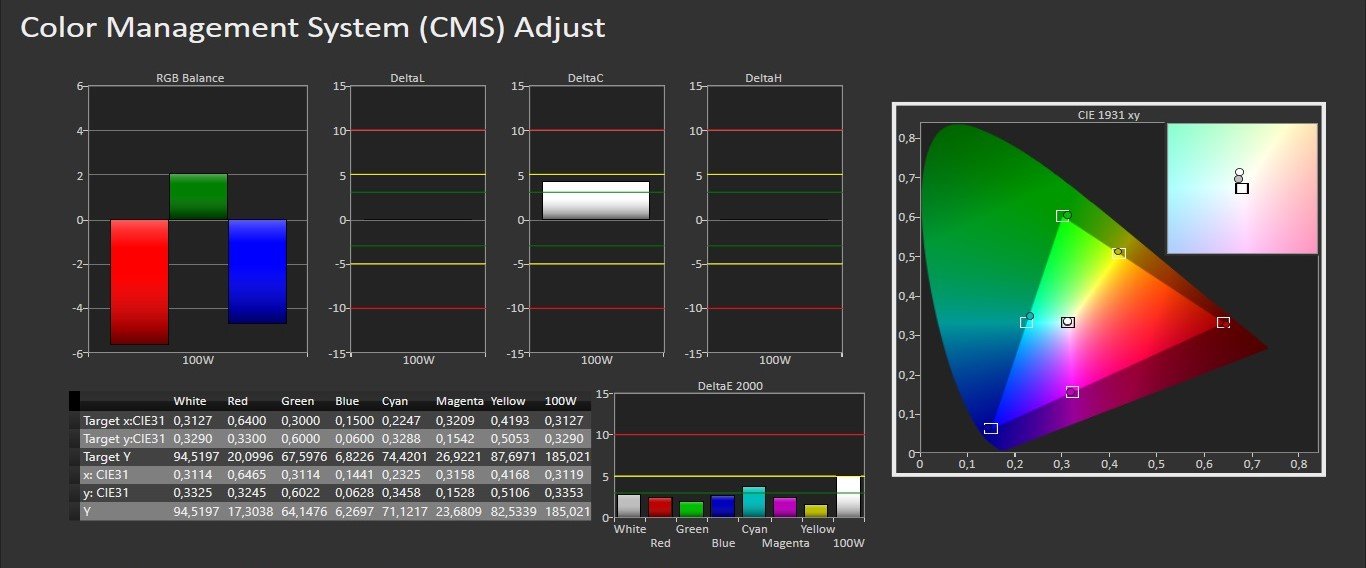This screenshot has width=1366, height=568.
Task: Select the blue bar in RGB Balance chart
Action: (257, 271)
